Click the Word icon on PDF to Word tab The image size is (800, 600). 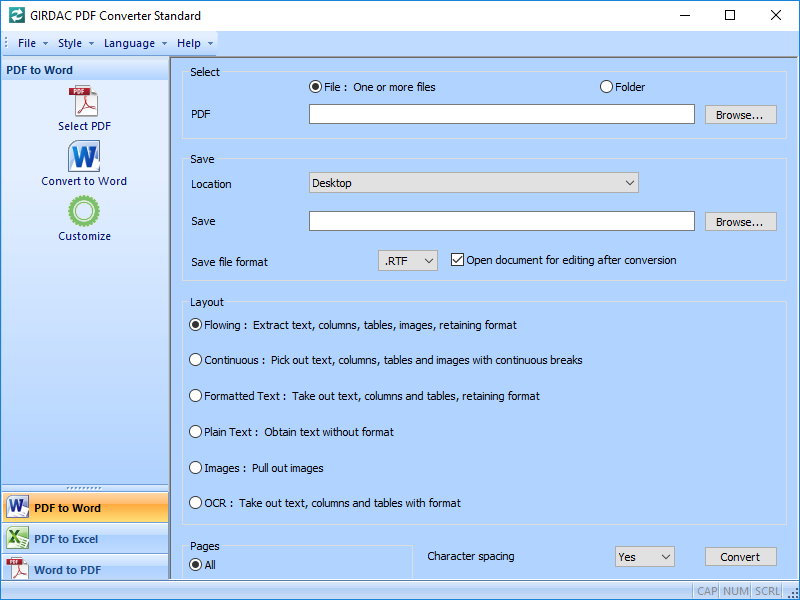(x=18, y=507)
